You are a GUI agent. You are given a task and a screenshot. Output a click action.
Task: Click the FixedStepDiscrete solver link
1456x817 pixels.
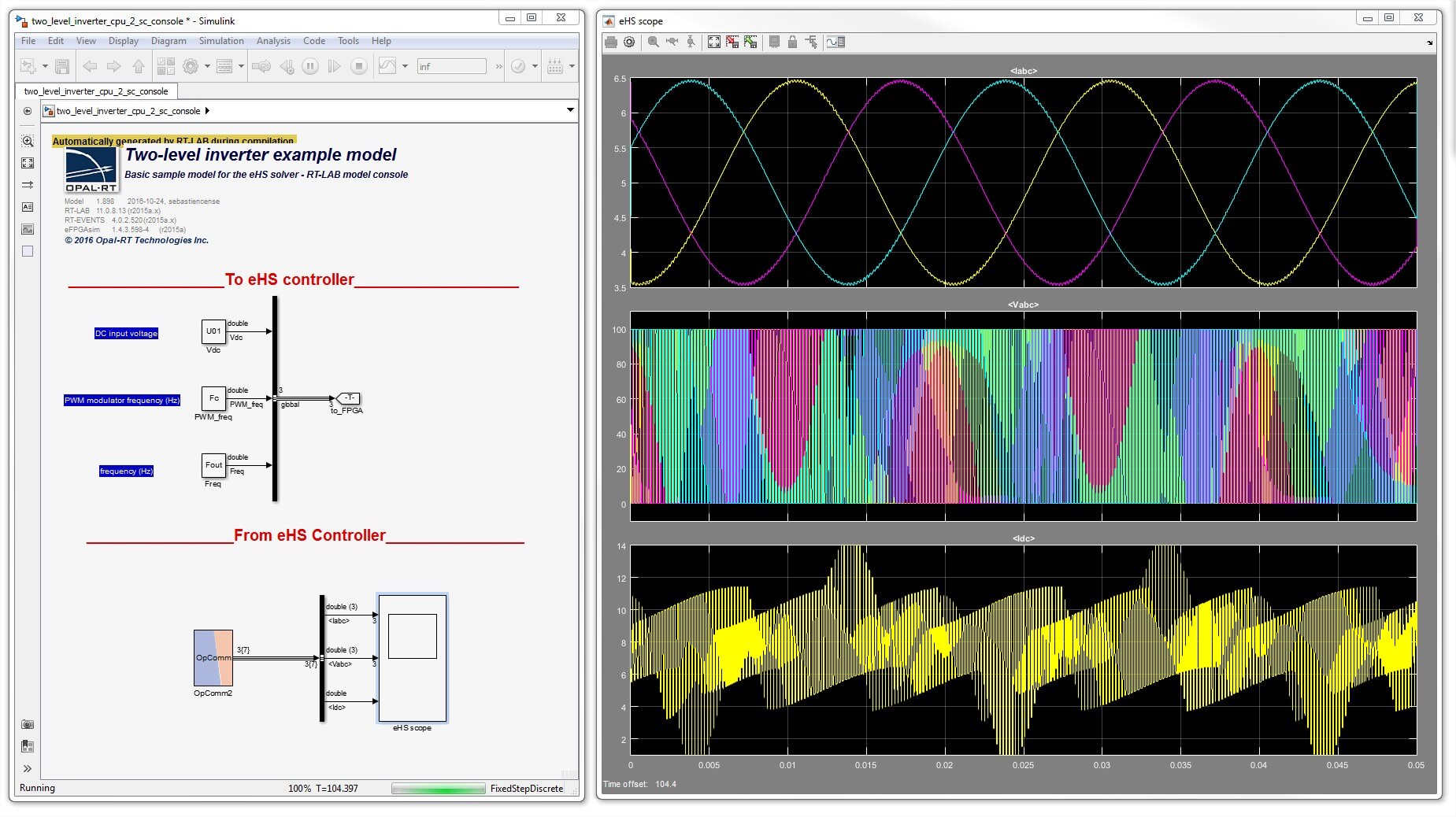pos(526,788)
